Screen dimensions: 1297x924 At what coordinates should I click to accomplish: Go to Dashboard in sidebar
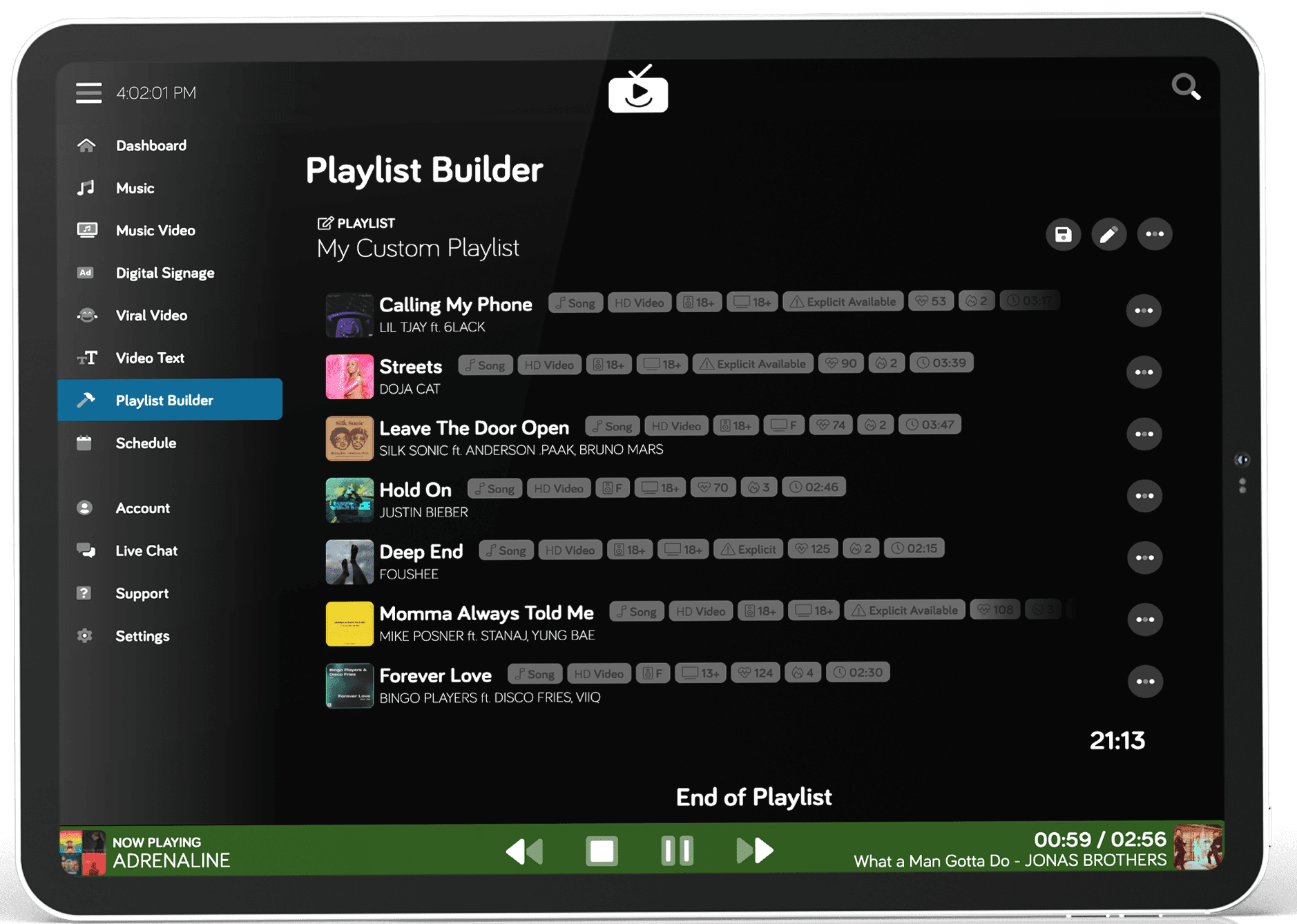(x=151, y=146)
